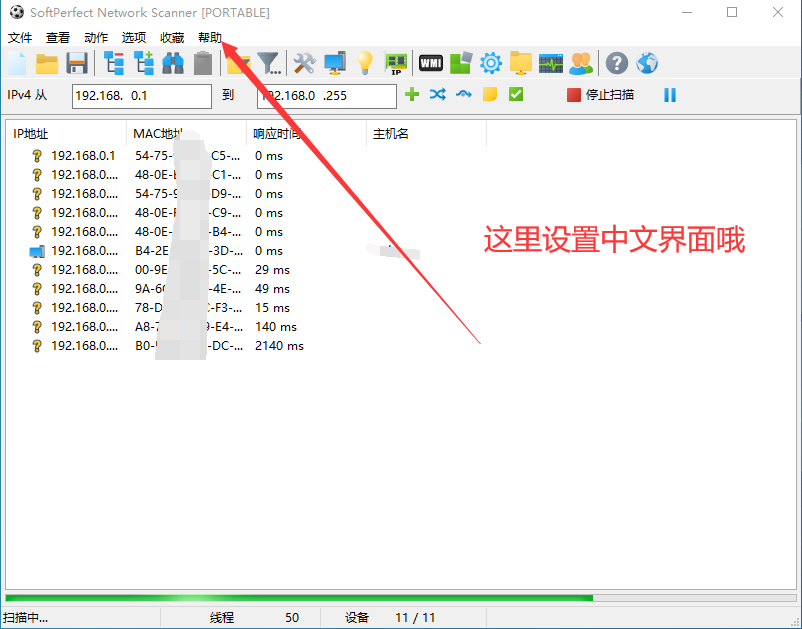The width and height of the screenshot is (802, 629).
Task: Click the 线程 50 status bar entry
Action: pyautogui.click(x=254, y=618)
